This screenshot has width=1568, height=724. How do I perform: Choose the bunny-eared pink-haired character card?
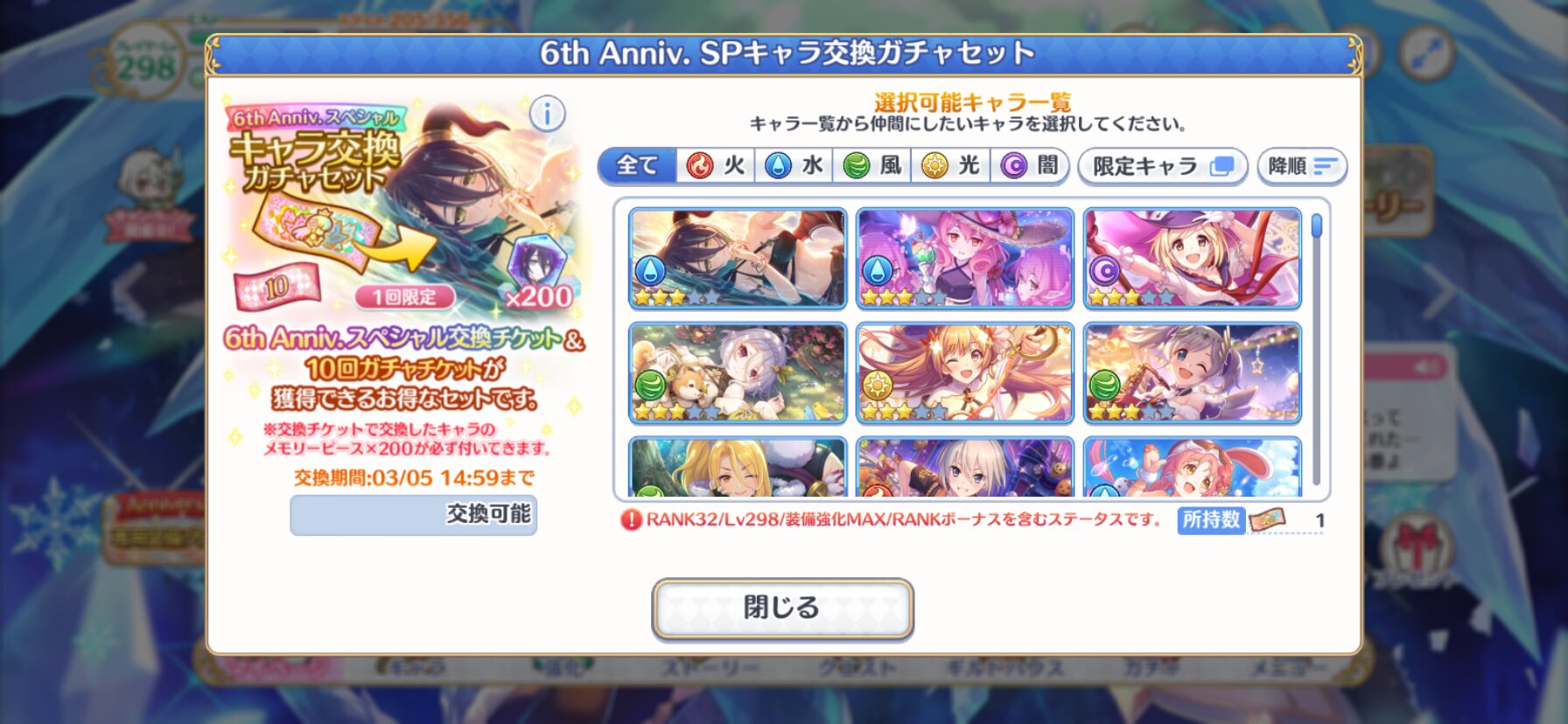(1193, 467)
